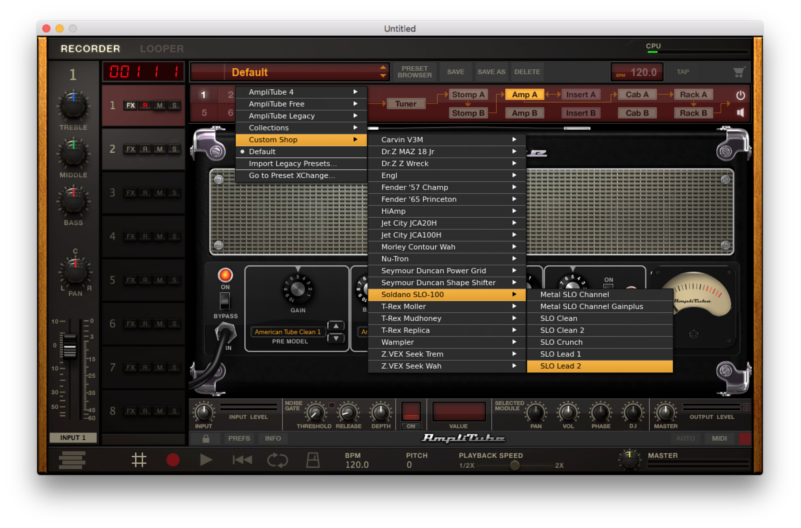
Task: Expand the T-Rex Moller submenu
Action: click(446, 306)
